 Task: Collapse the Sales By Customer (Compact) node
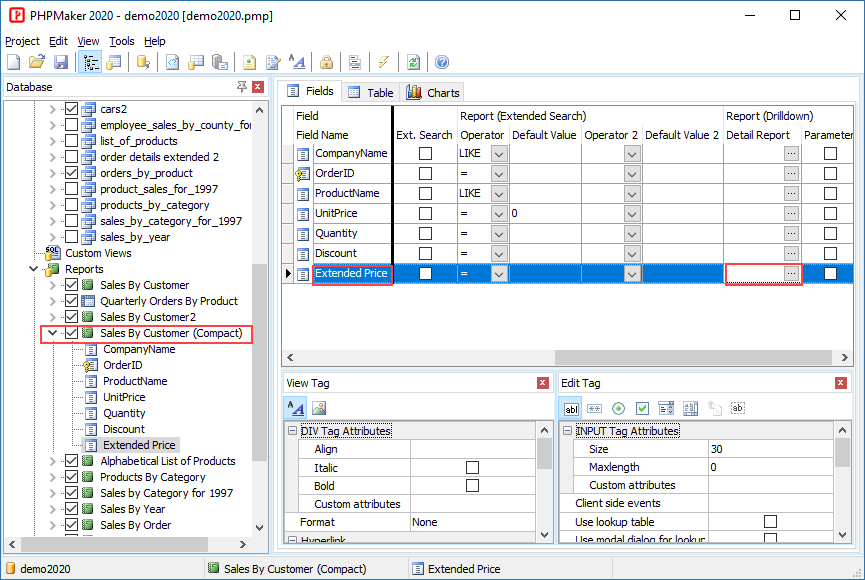[53, 333]
